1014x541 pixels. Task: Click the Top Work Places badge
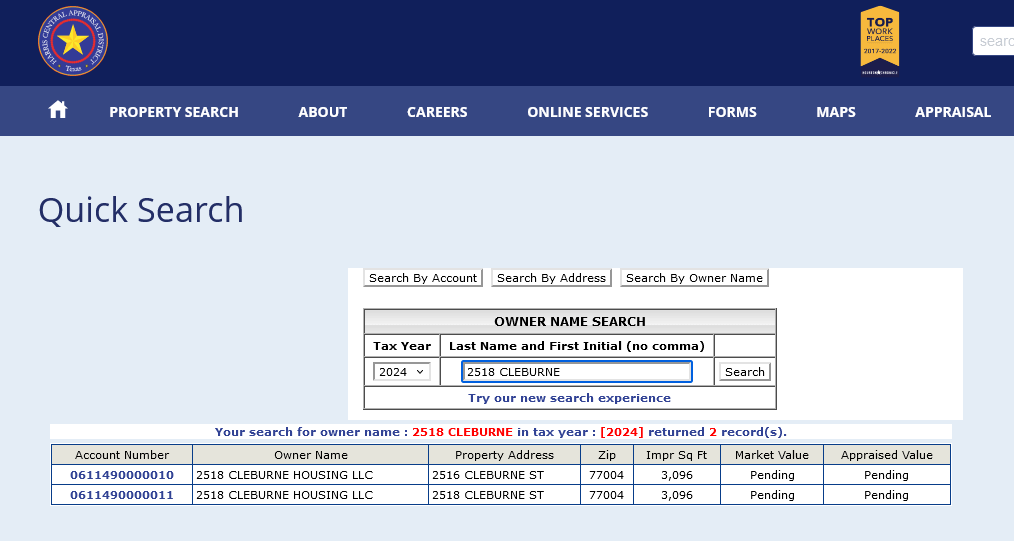879,40
